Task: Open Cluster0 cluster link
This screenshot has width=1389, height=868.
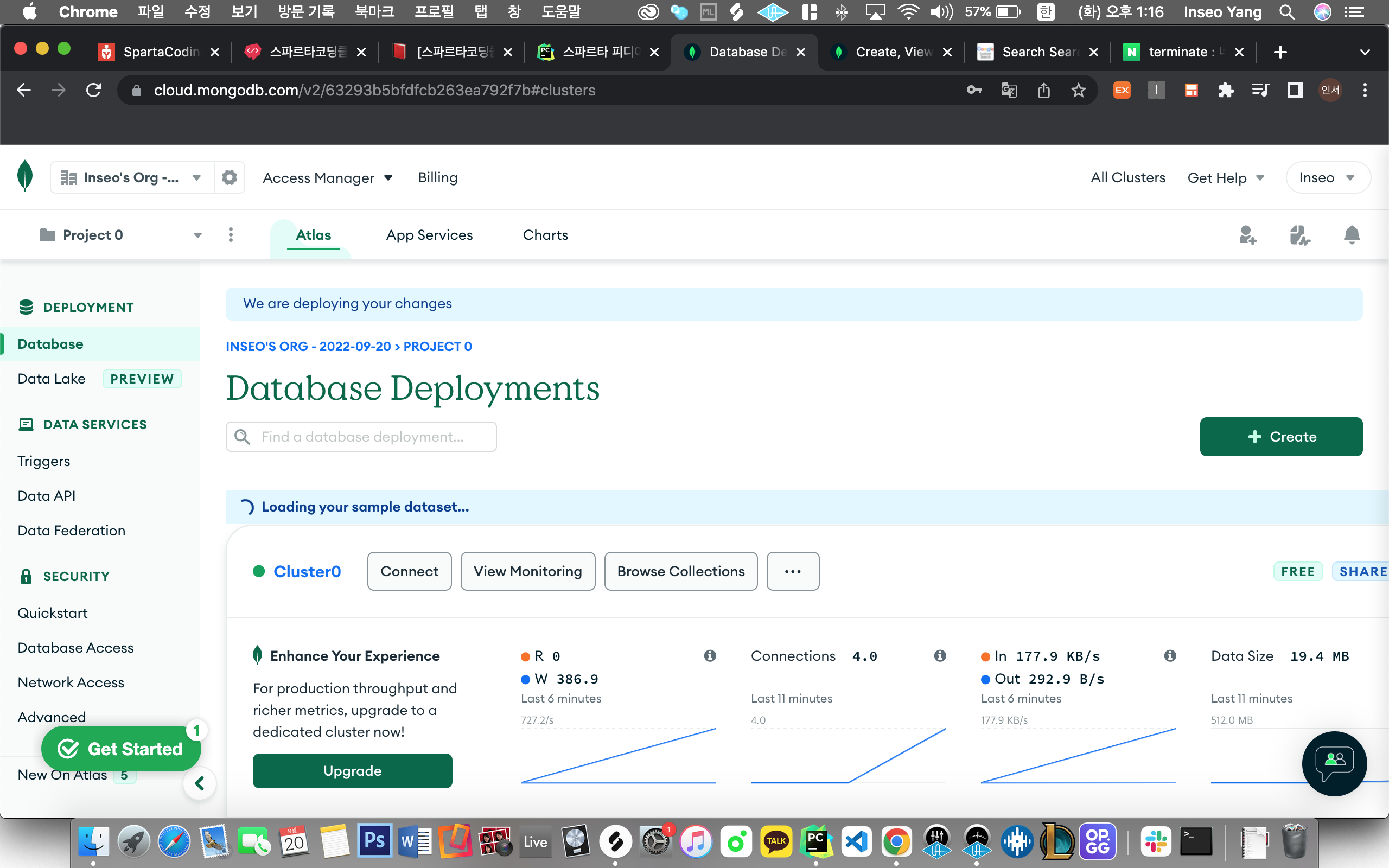Action: click(x=307, y=571)
